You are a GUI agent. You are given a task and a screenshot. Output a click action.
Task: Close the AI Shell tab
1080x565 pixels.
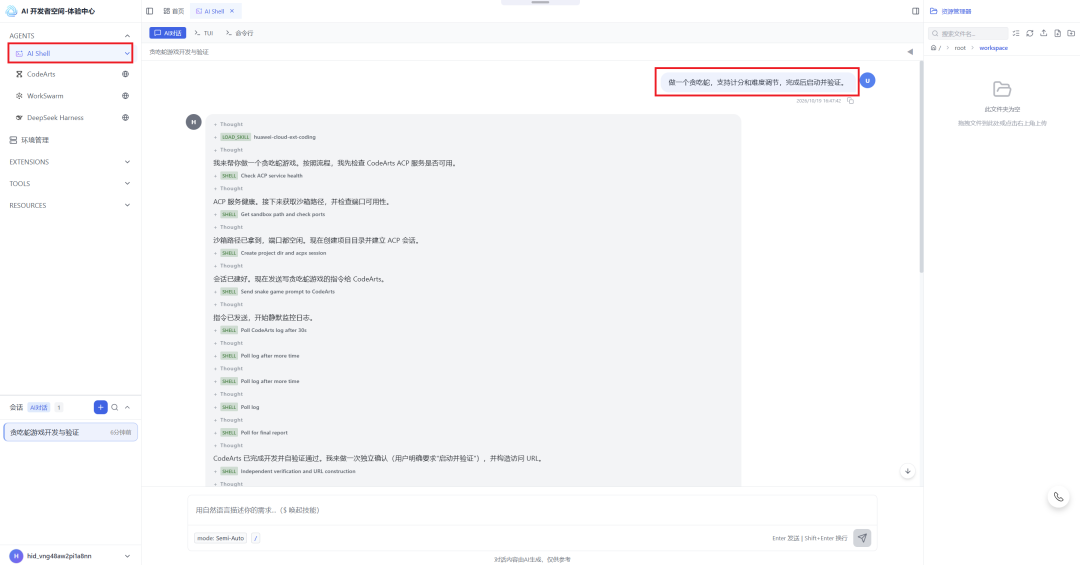pyautogui.click(x=232, y=11)
